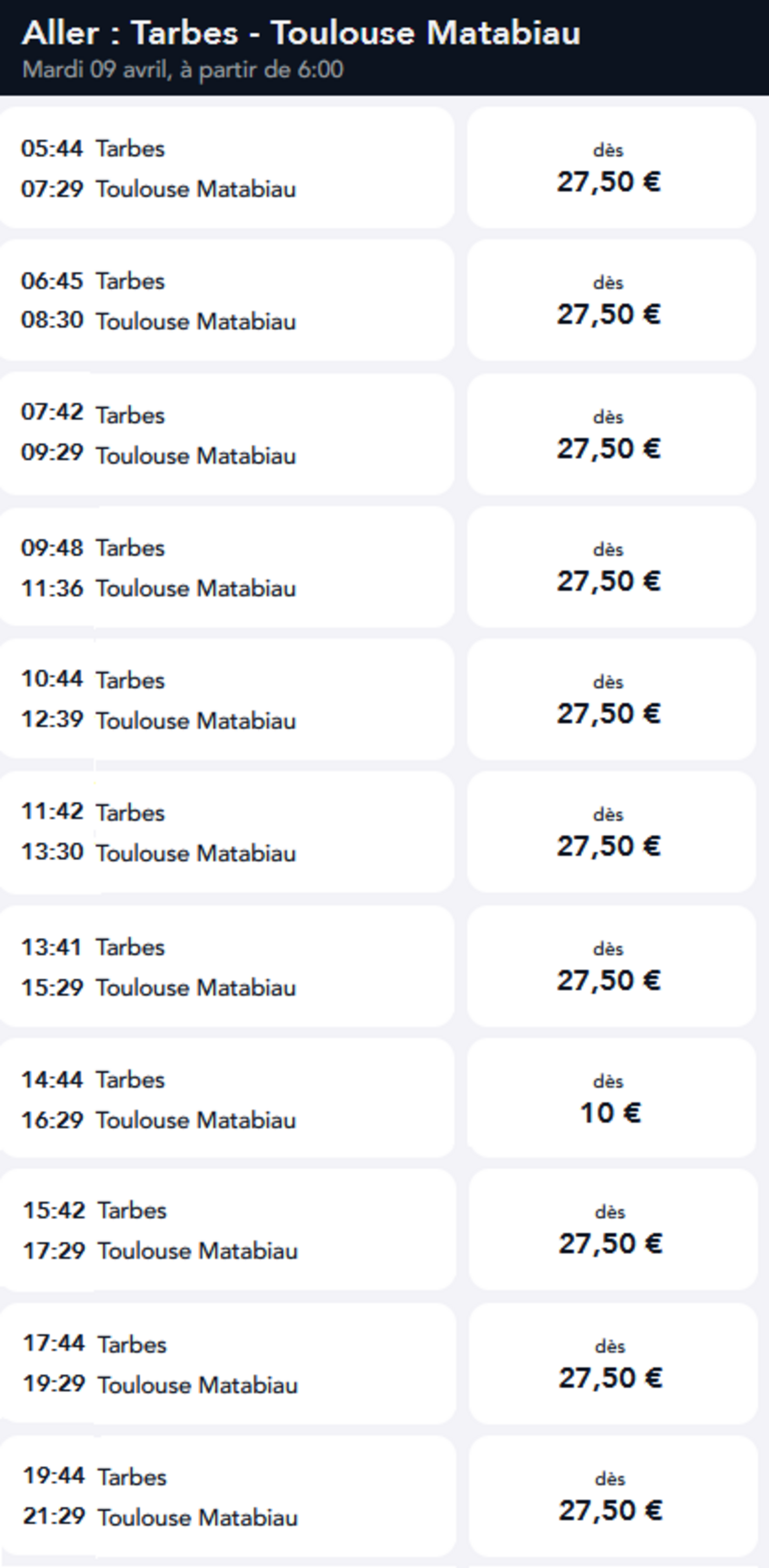Open the 11:42 train arriving 13:30
The image size is (769, 1568).
click(226, 832)
